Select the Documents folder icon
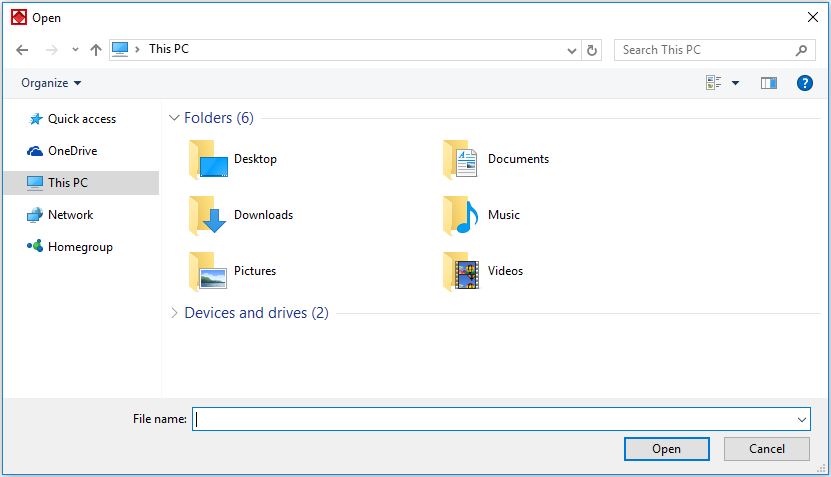The height and width of the screenshot is (477, 831). (x=461, y=159)
